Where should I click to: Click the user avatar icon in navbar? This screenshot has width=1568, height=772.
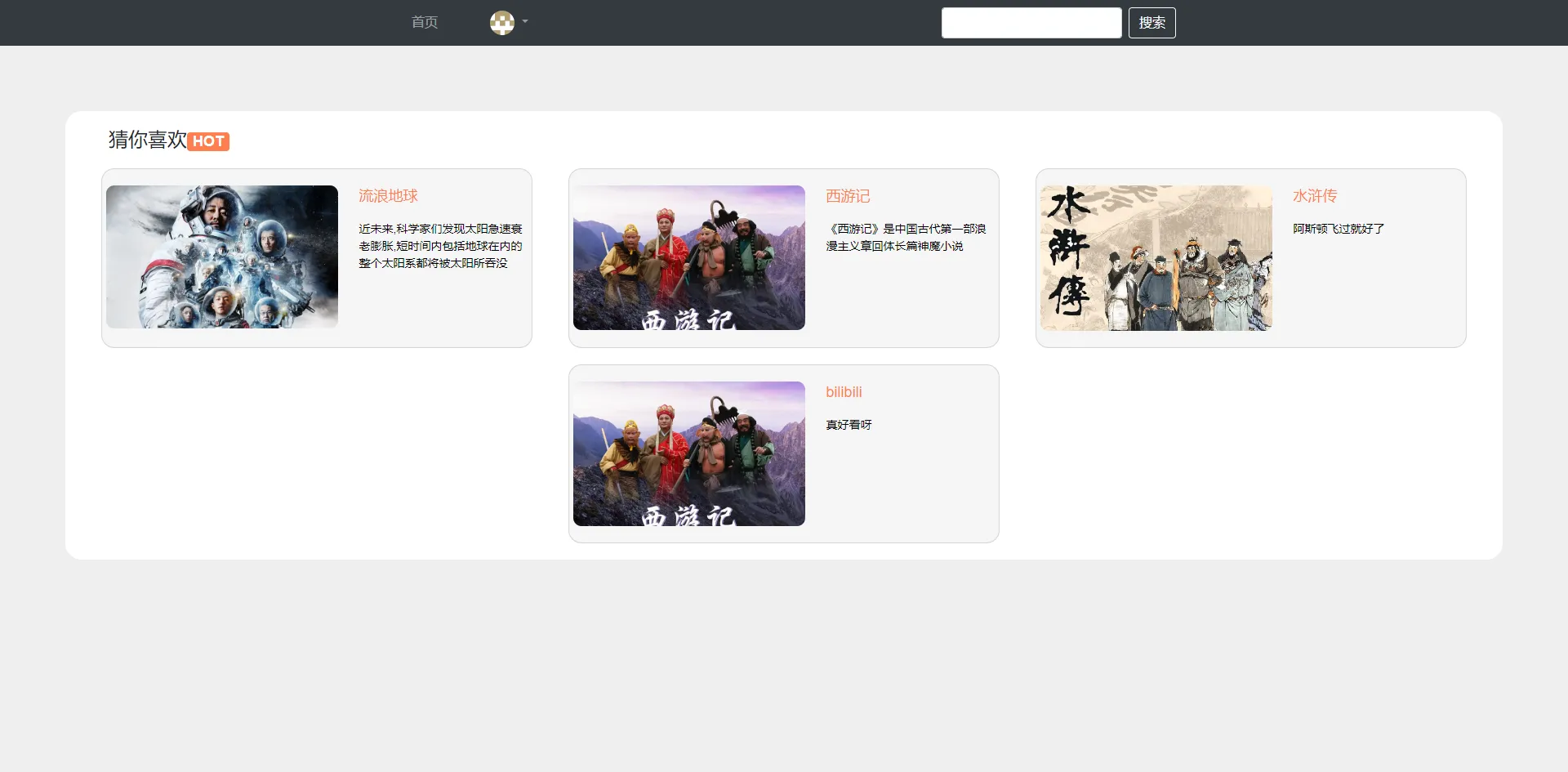[x=502, y=22]
